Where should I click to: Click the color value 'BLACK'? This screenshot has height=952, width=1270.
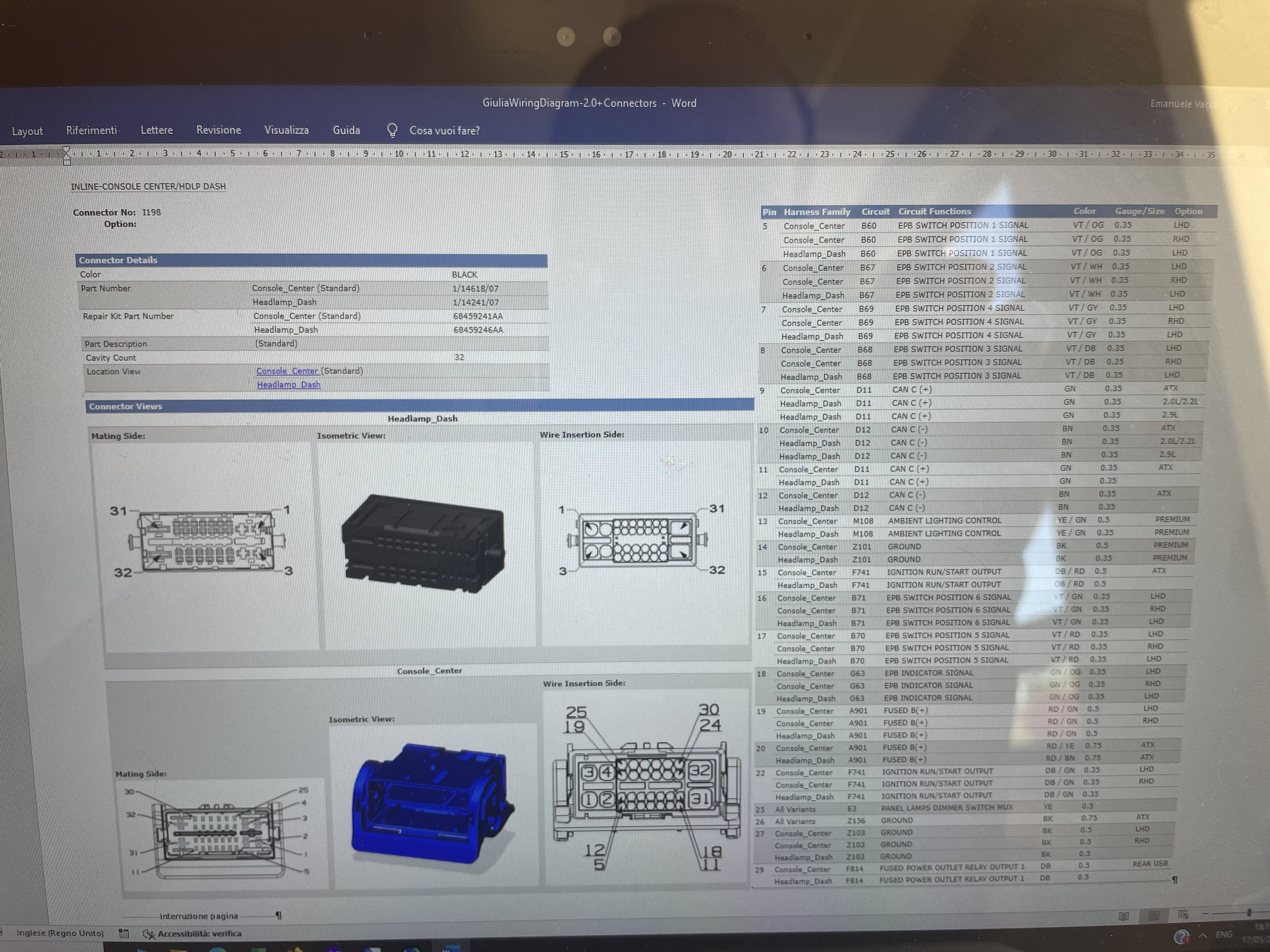465,274
